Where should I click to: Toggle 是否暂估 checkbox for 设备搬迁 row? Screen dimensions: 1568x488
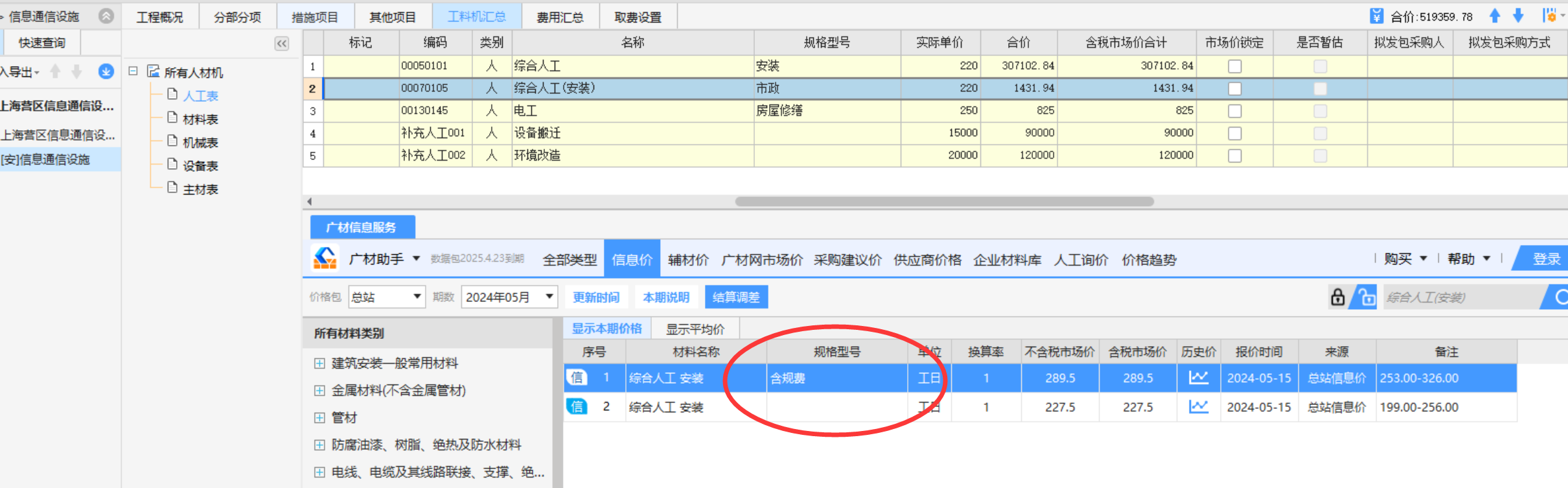pyautogui.click(x=1320, y=134)
